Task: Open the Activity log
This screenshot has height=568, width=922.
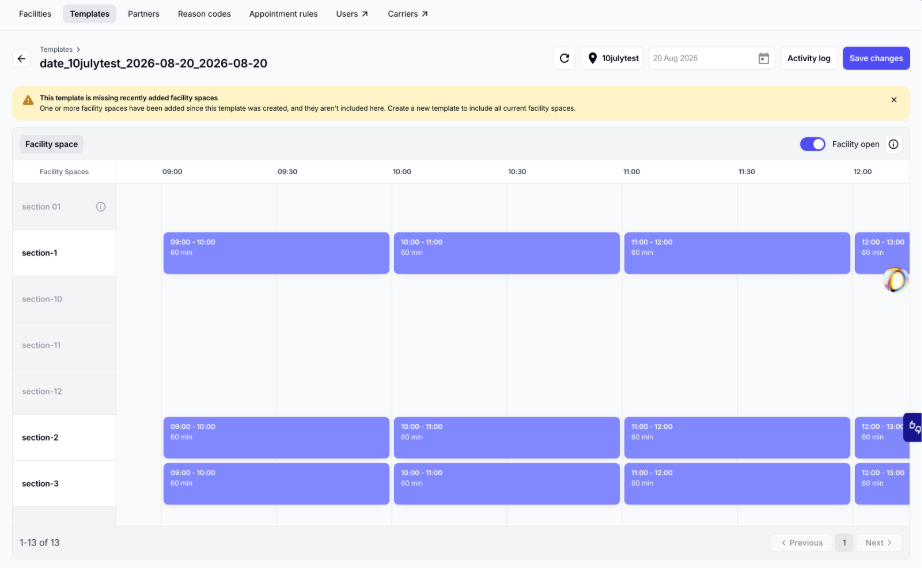Action: tap(809, 58)
